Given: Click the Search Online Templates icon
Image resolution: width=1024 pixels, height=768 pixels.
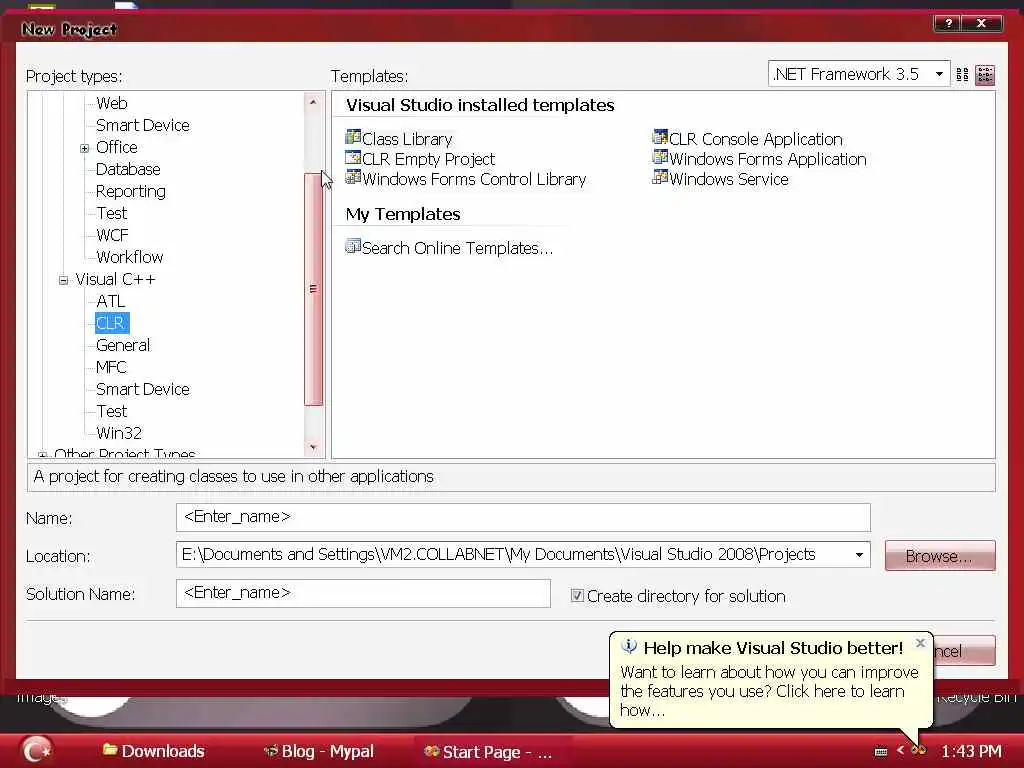Looking at the screenshot, I should pos(353,246).
